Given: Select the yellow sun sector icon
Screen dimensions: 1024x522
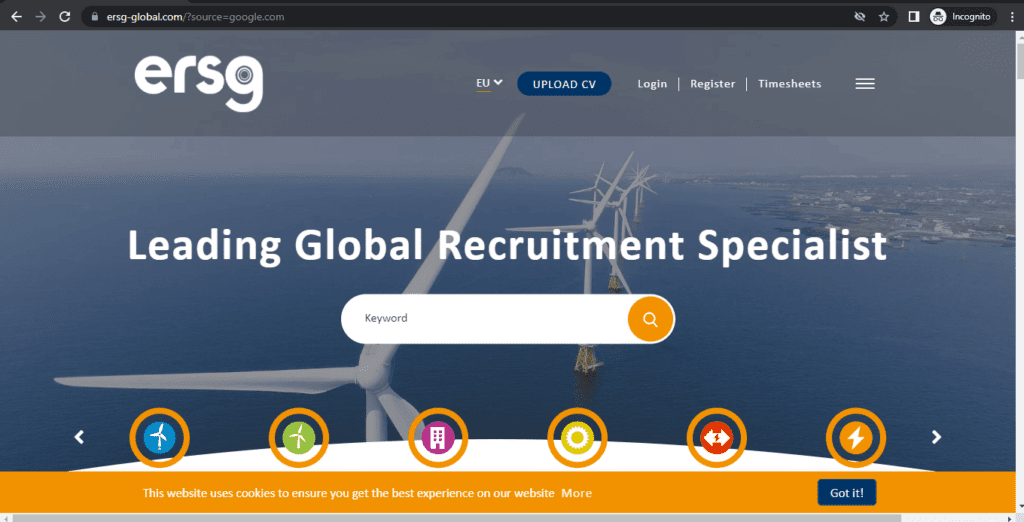Looking at the screenshot, I should pyautogui.click(x=577, y=437).
